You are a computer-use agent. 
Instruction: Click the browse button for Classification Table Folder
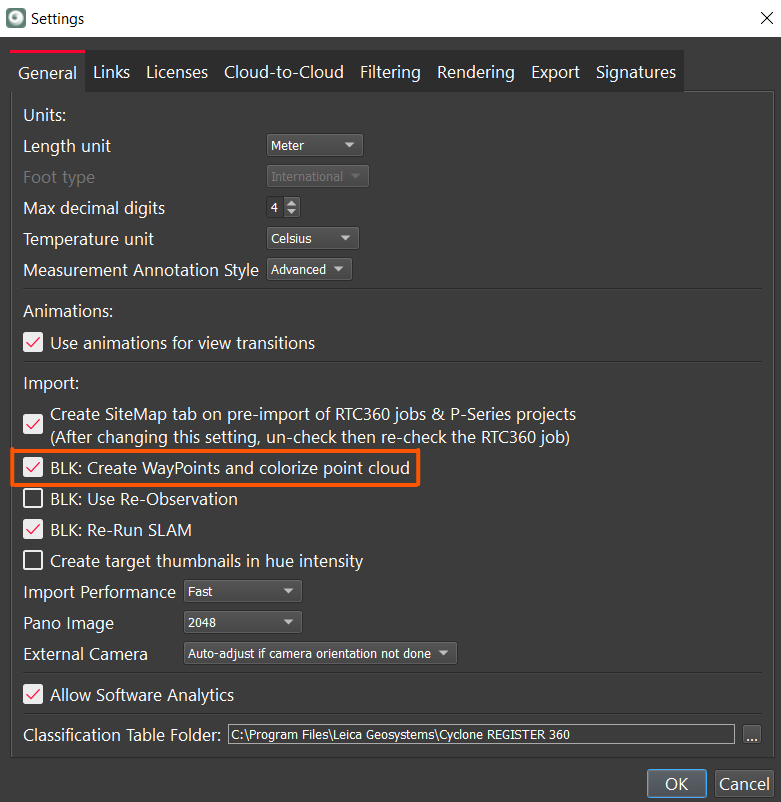[751, 735]
